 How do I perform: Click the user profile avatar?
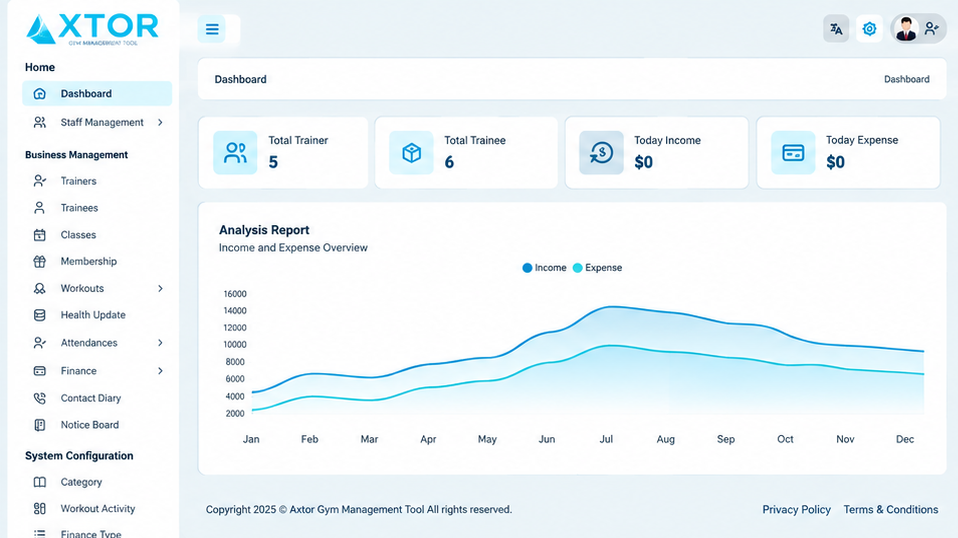906,29
